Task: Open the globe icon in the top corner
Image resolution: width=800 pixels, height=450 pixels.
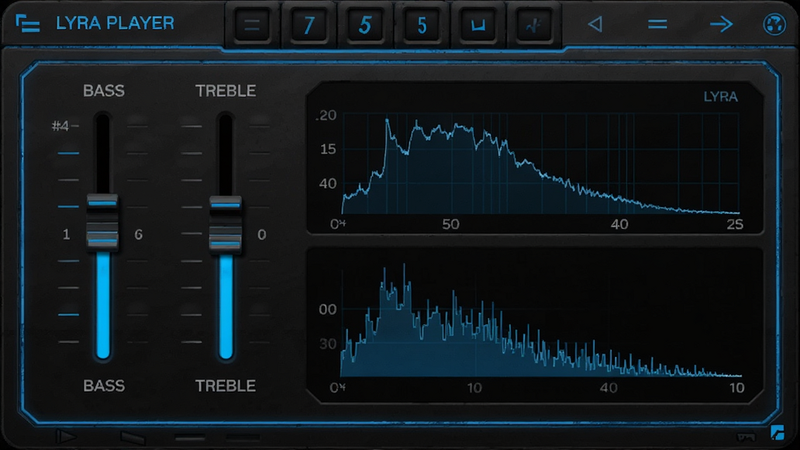Action: (774, 24)
